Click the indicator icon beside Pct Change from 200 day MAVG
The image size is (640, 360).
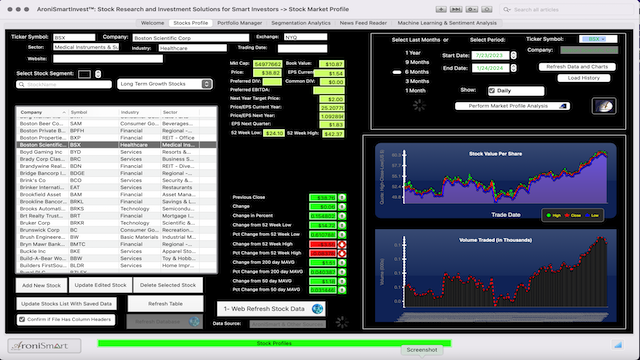pos(342,272)
